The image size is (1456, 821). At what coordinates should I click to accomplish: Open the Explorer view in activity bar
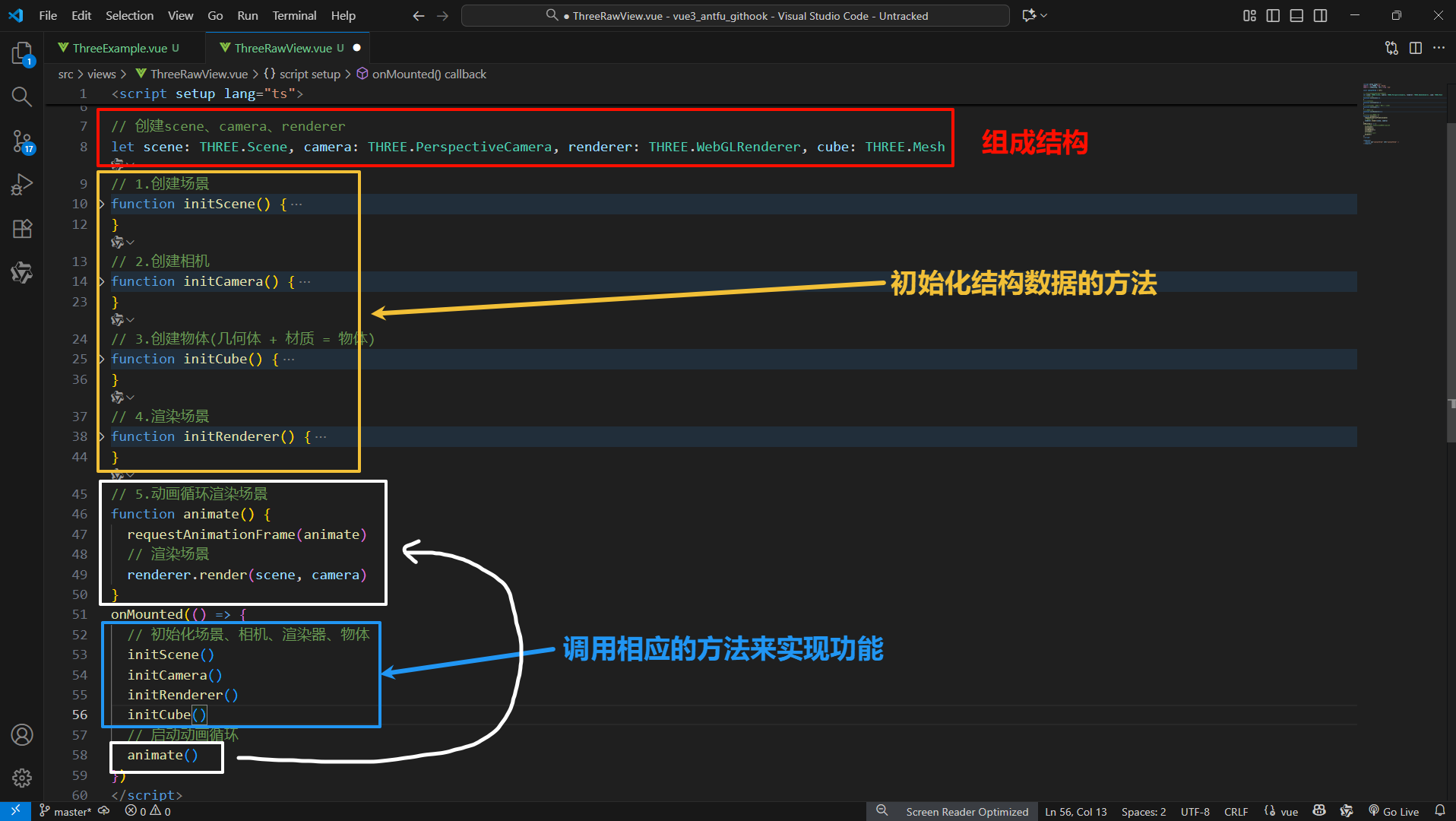[22, 53]
